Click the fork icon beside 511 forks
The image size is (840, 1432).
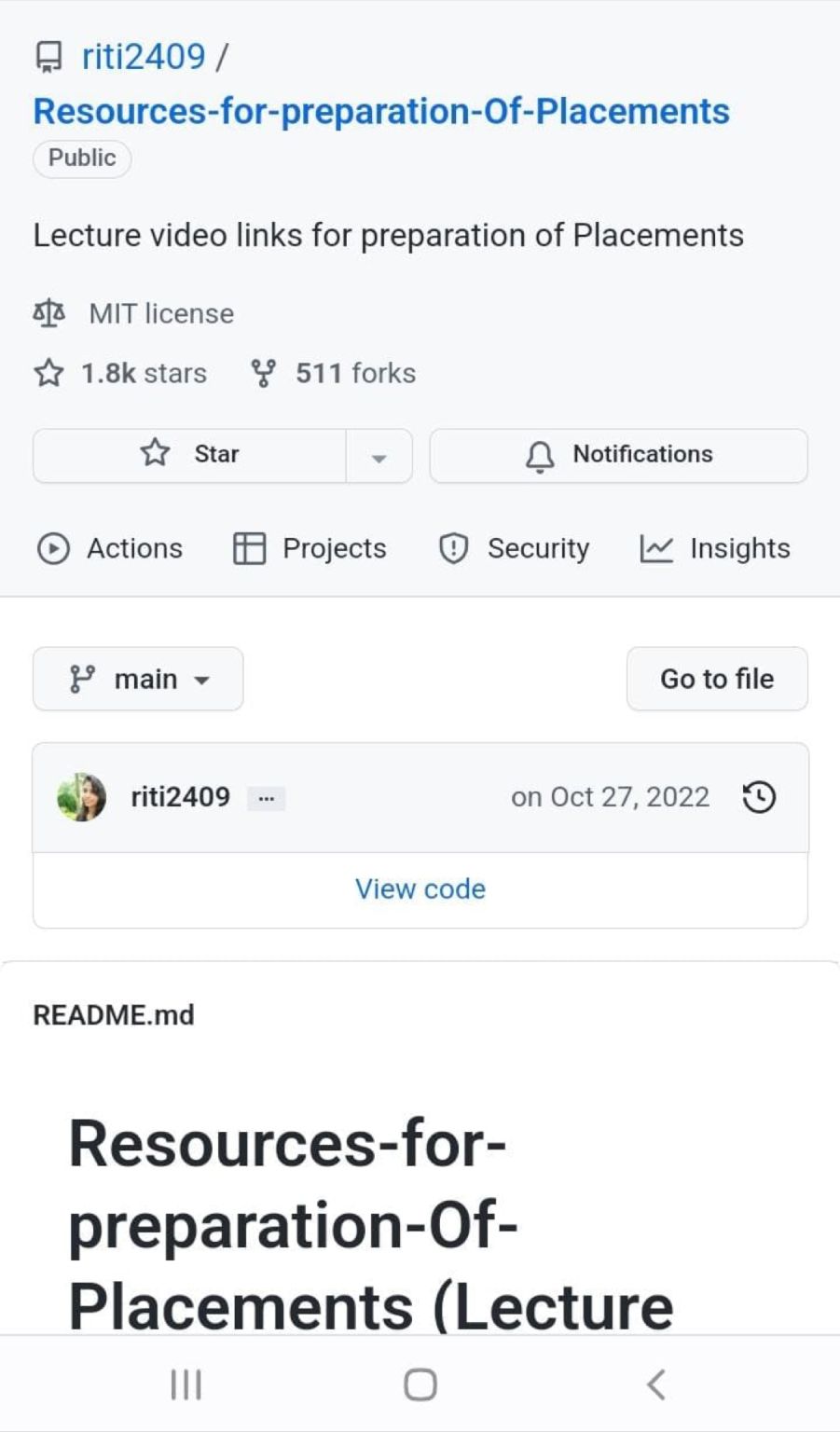click(x=263, y=373)
